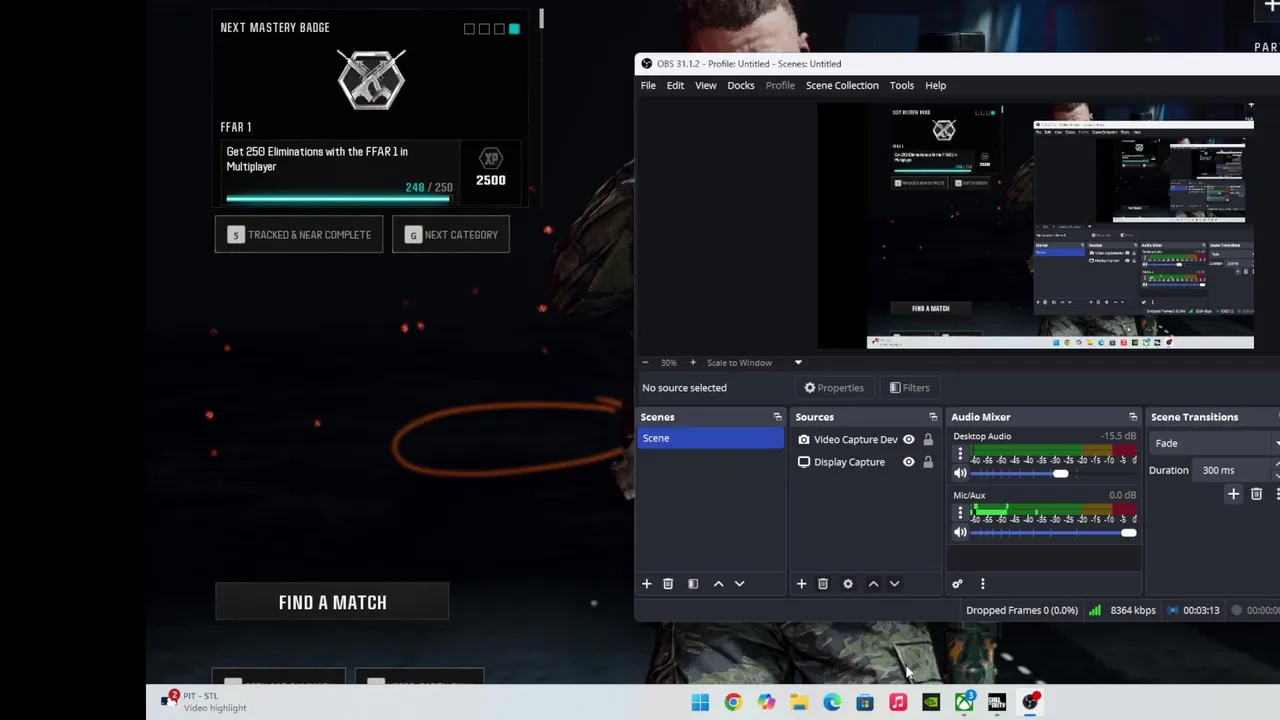This screenshot has width=1280, height=720.
Task: Select the Scene item in Scenes list
Action: 711,438
